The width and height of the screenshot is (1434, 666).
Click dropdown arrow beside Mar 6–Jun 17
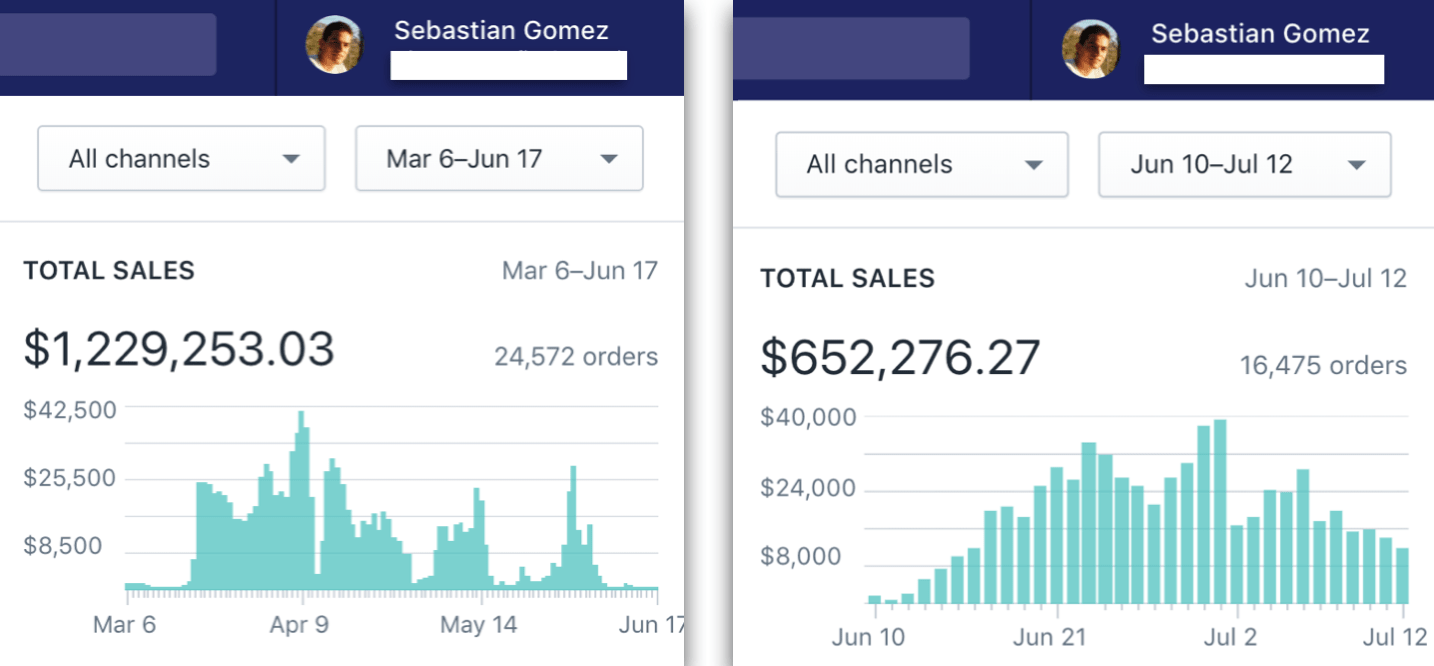[x=608, y=159]
